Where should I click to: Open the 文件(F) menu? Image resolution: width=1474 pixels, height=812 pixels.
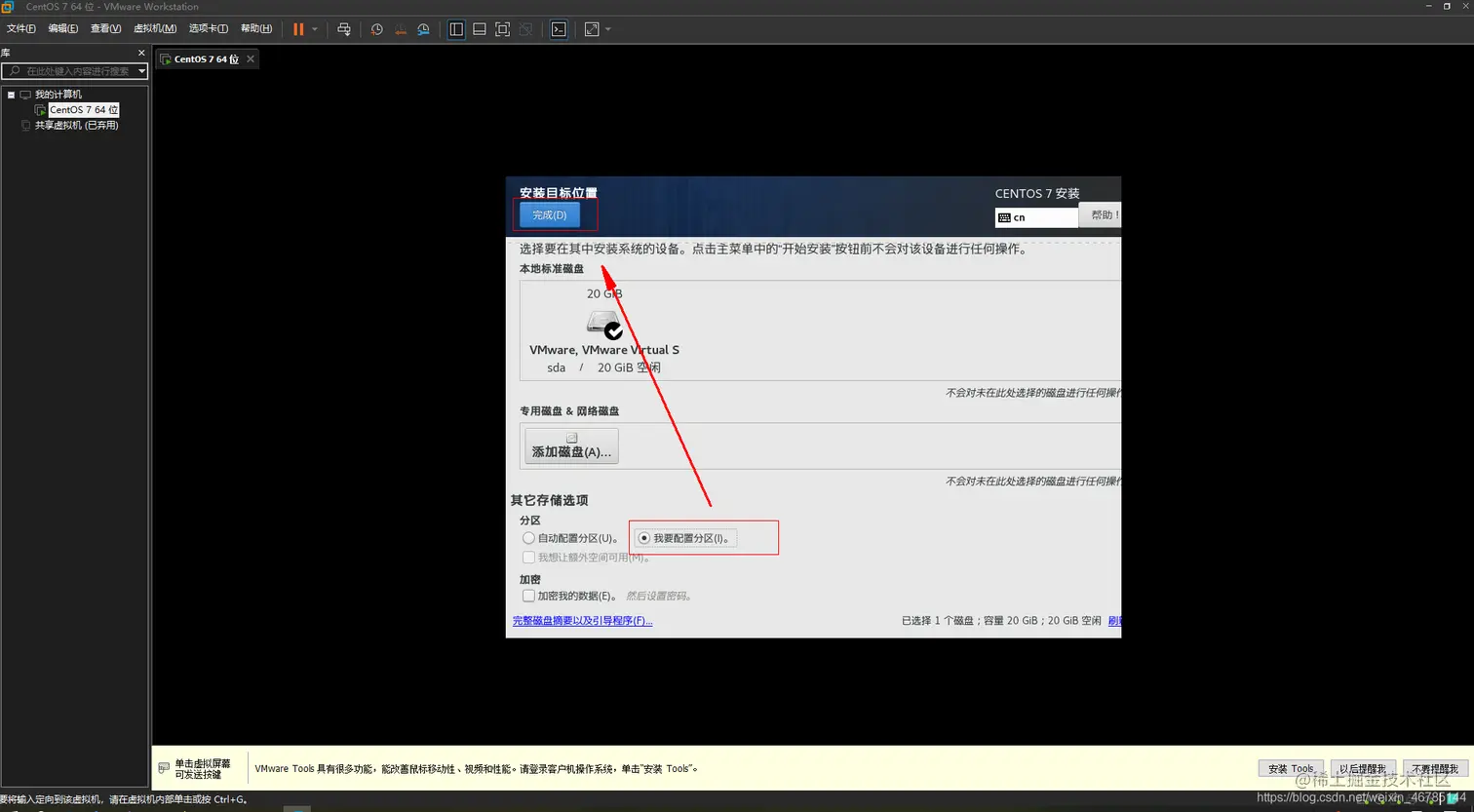point(21,28)
